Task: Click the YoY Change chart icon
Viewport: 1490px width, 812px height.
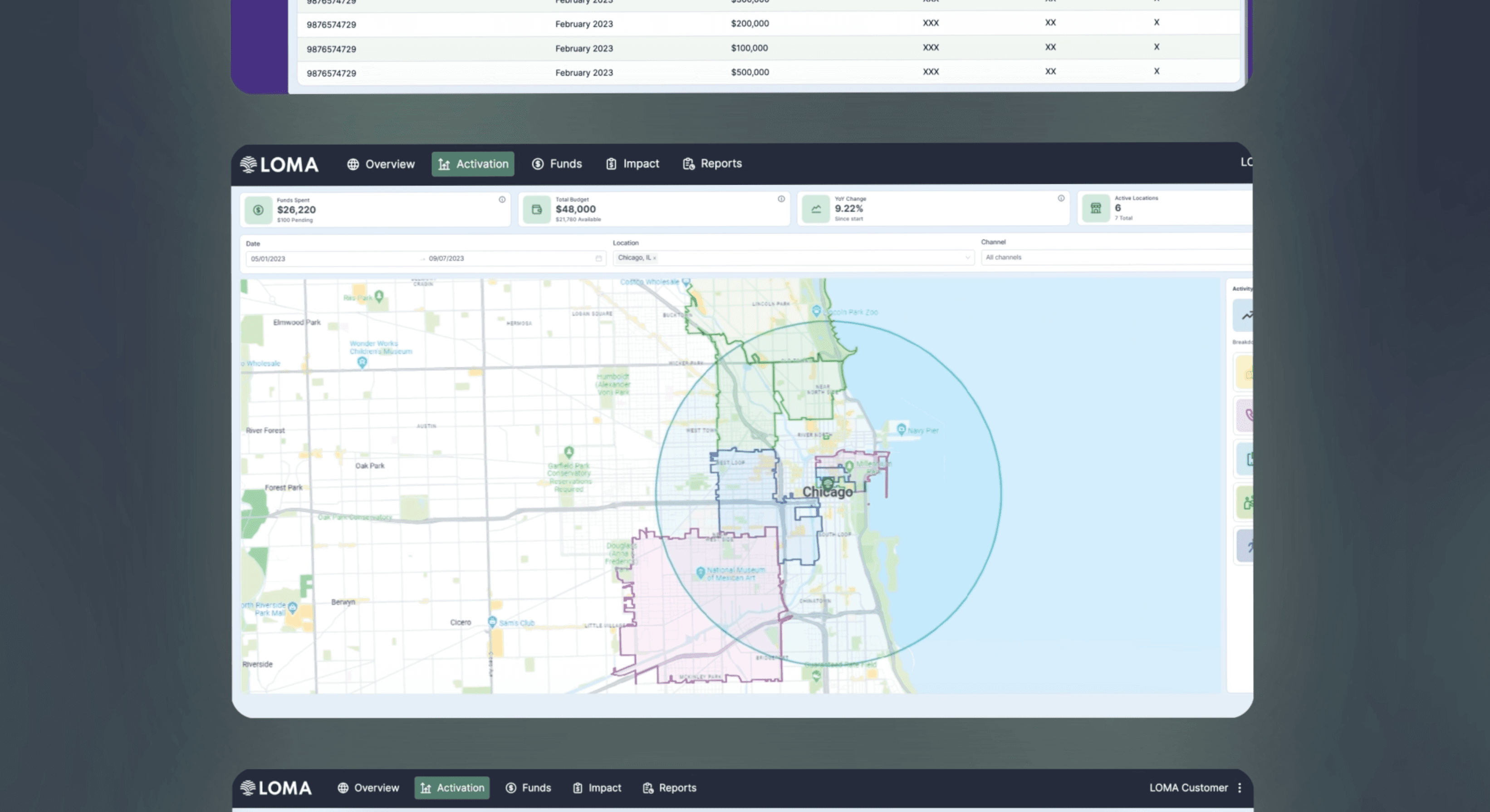Action: click(816, 209)
